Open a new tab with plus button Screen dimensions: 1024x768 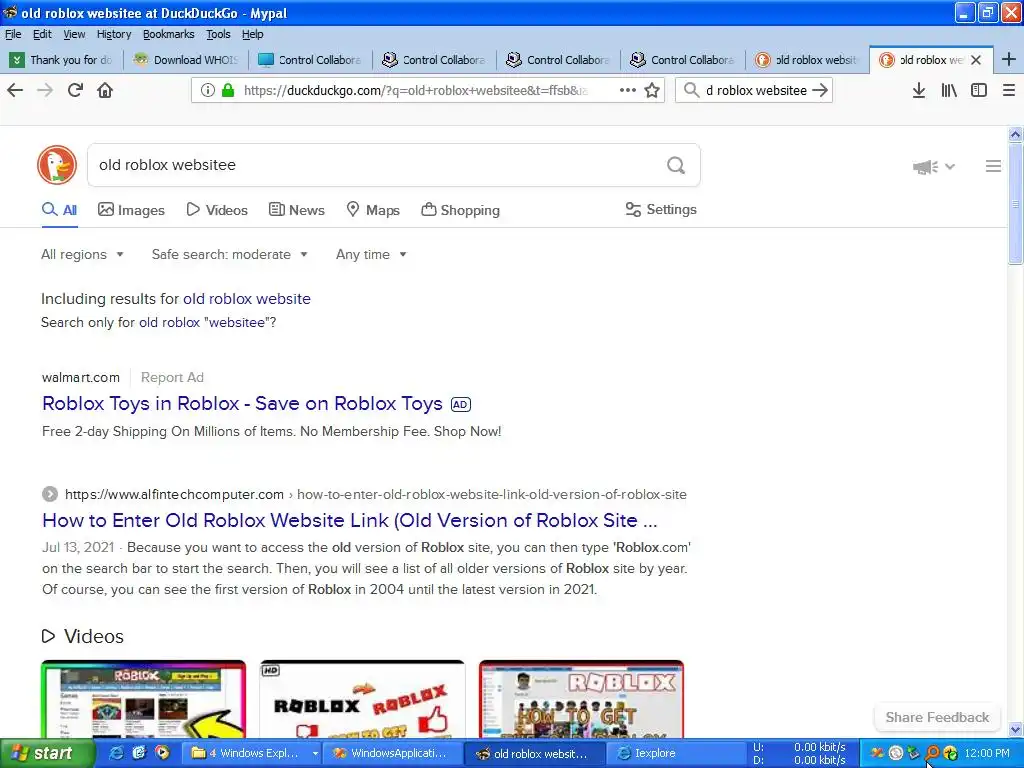[1008, 59]
